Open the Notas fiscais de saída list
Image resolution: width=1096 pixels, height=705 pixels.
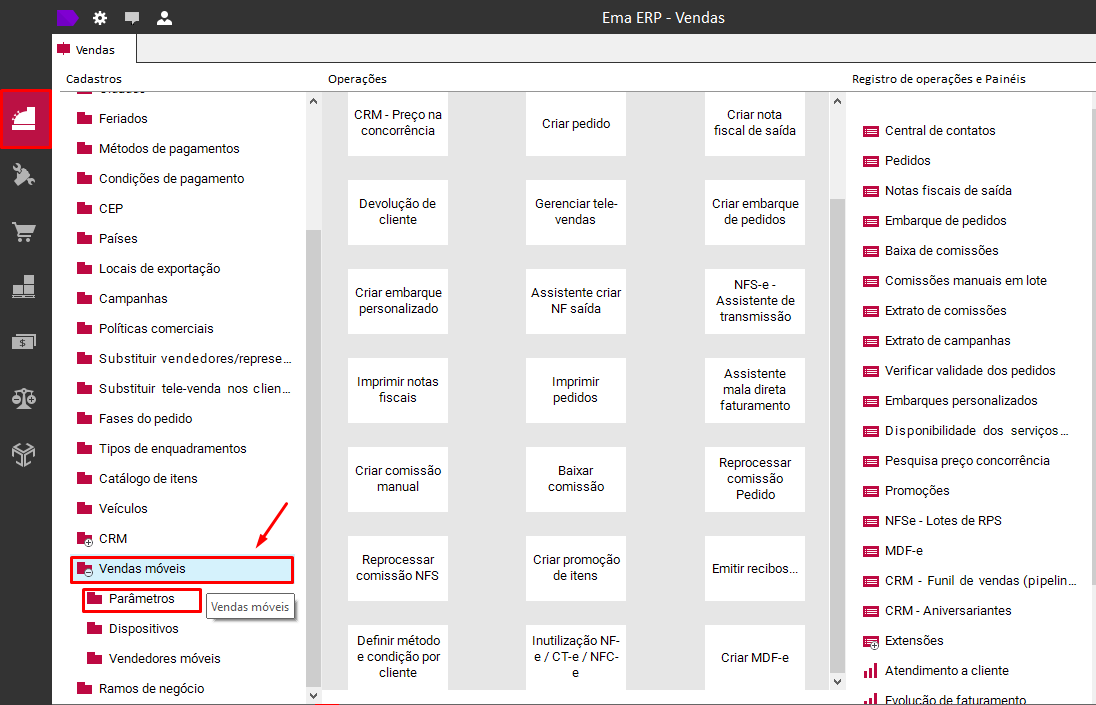(x=947, y=191)
